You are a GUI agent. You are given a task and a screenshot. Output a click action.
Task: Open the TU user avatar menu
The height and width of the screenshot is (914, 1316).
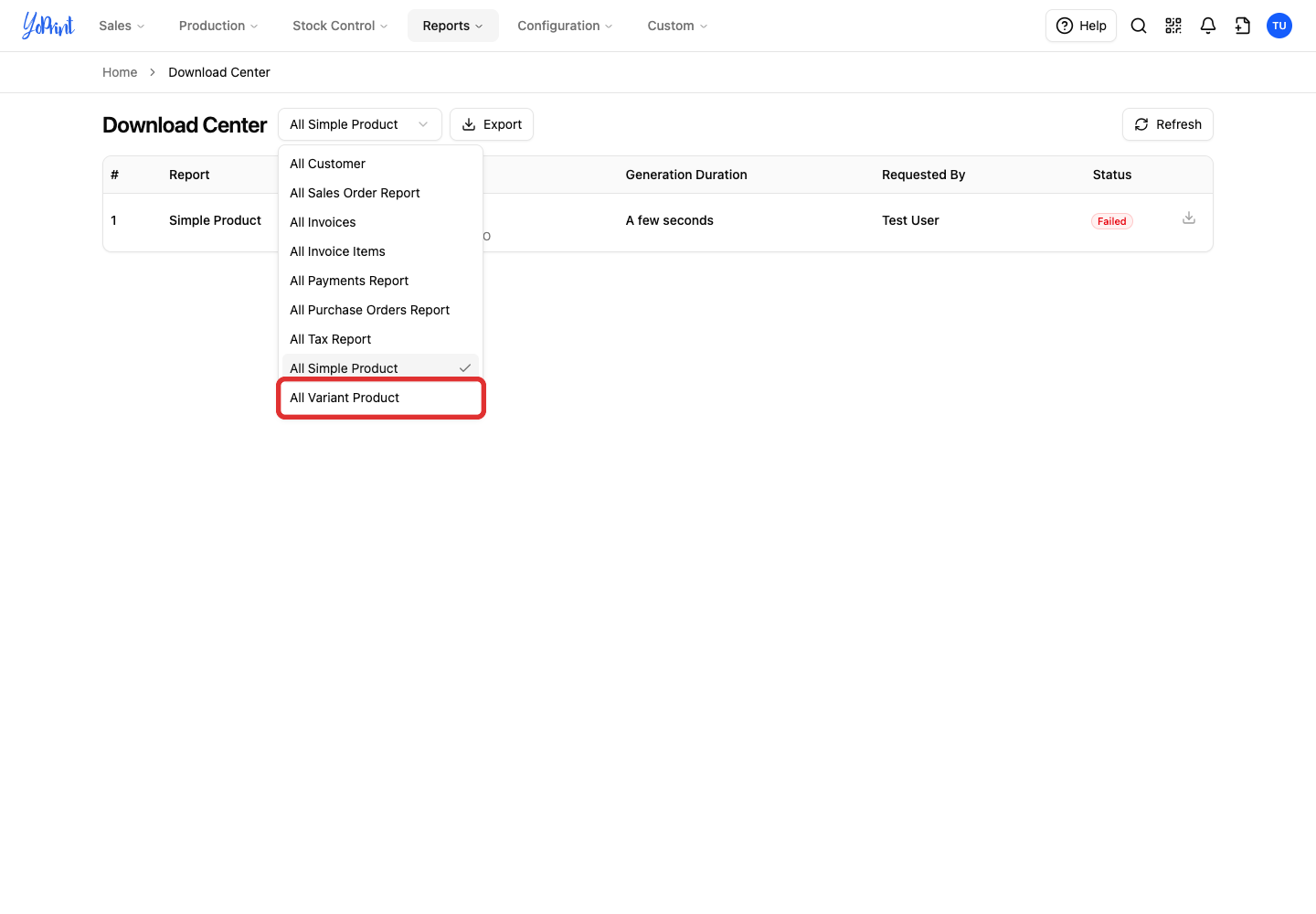[1279, 26]
